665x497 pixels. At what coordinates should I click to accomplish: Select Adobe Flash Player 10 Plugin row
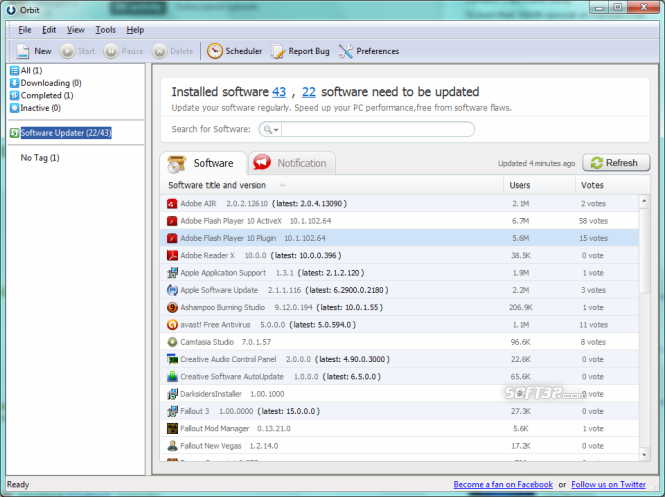click(400, 238)
